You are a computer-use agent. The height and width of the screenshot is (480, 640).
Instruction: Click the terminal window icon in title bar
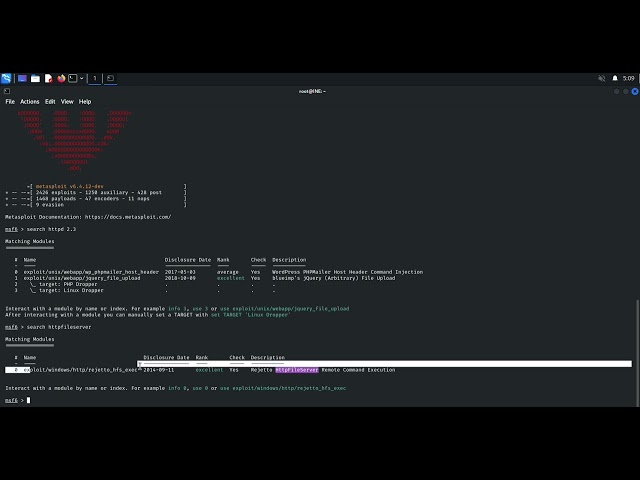pos(7,91)
